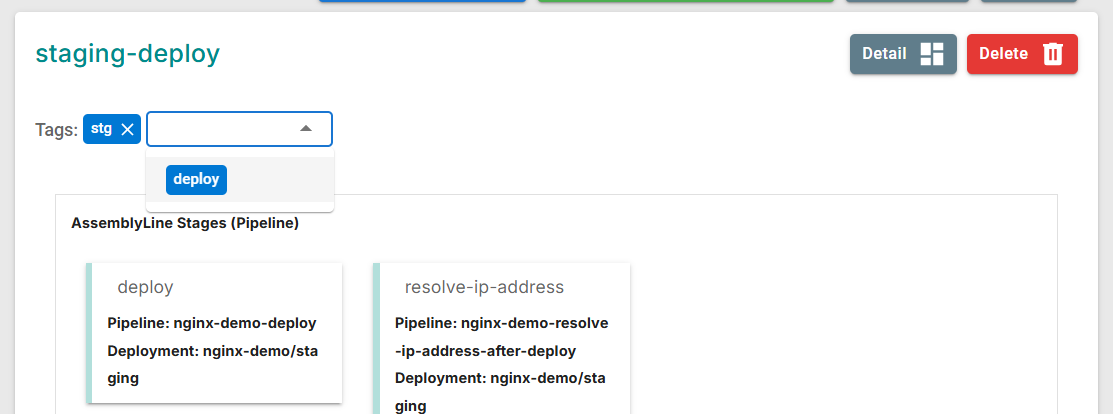
Task: Open the staging-deploy title
Action: [x=127, y=53]
